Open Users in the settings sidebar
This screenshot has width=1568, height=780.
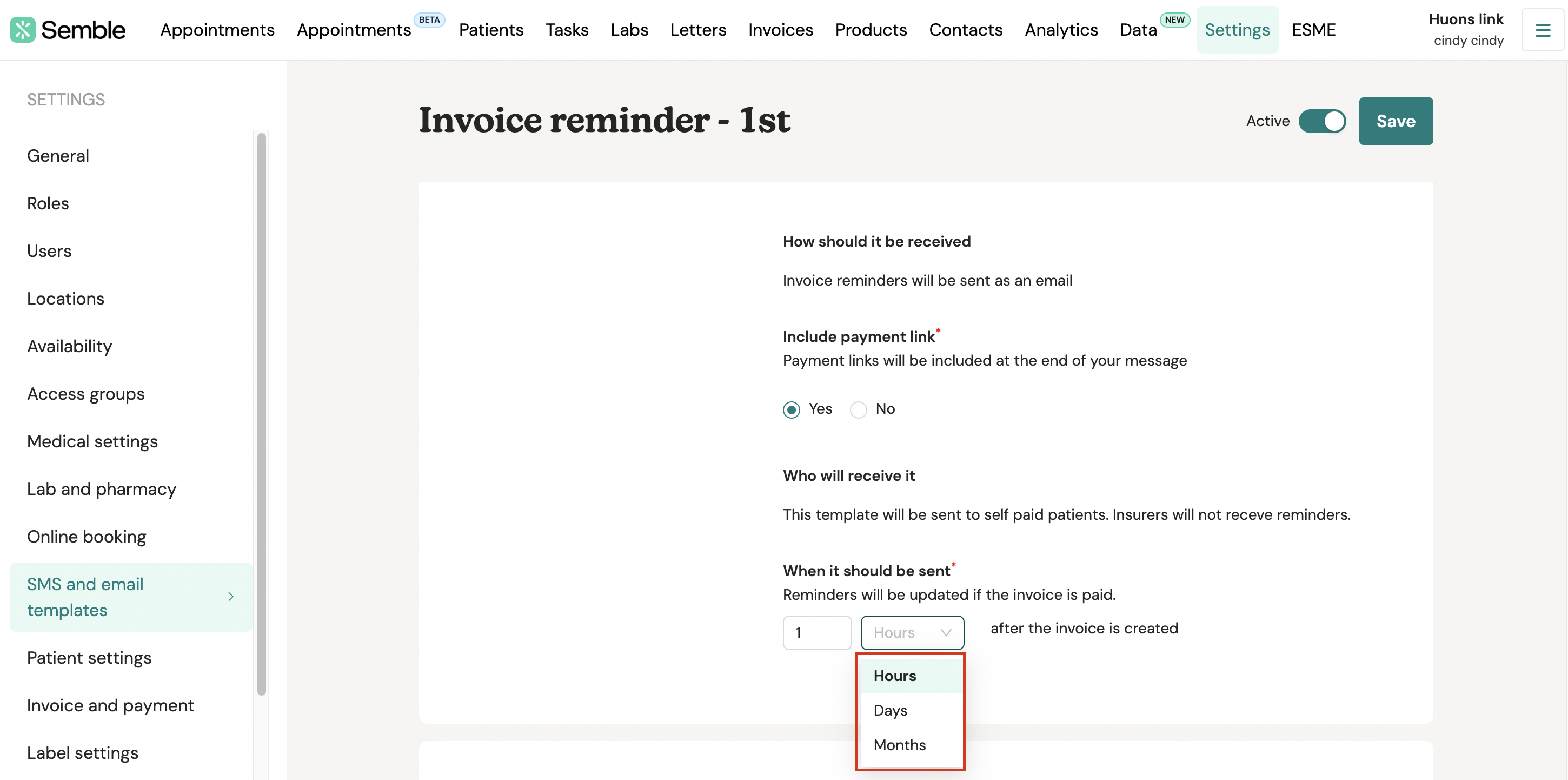click(49, 251)
